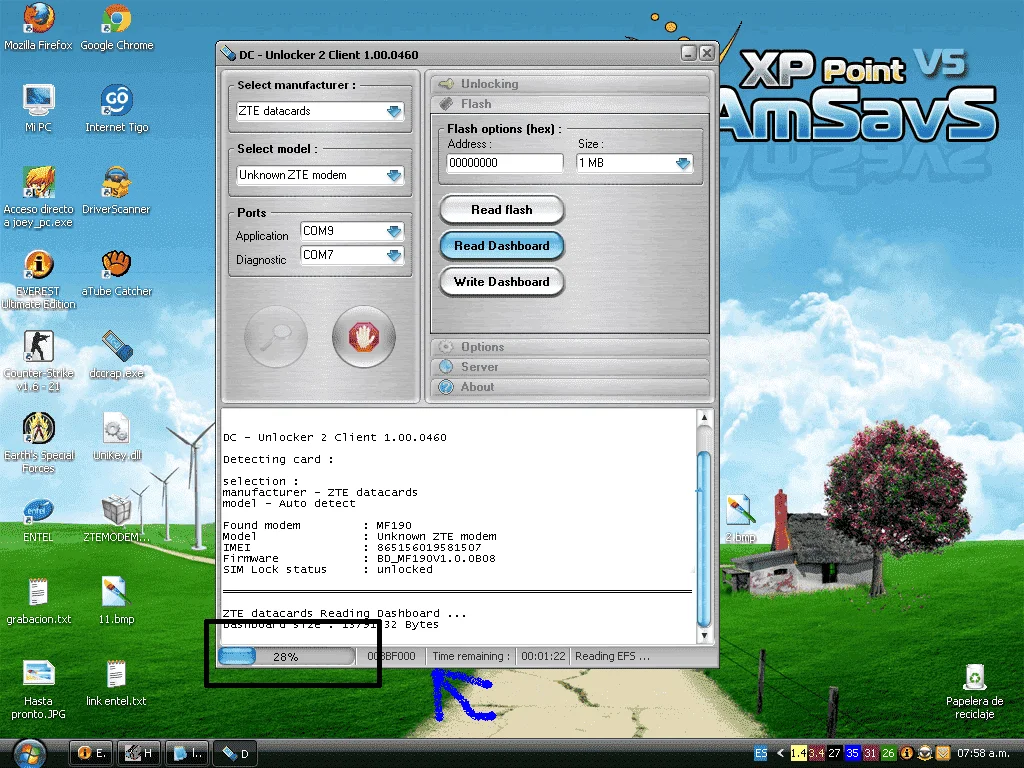The width and height of the screenshot is (1024, 768).
Task: Click the IMEI value 865156019581507
Action: 429,547
